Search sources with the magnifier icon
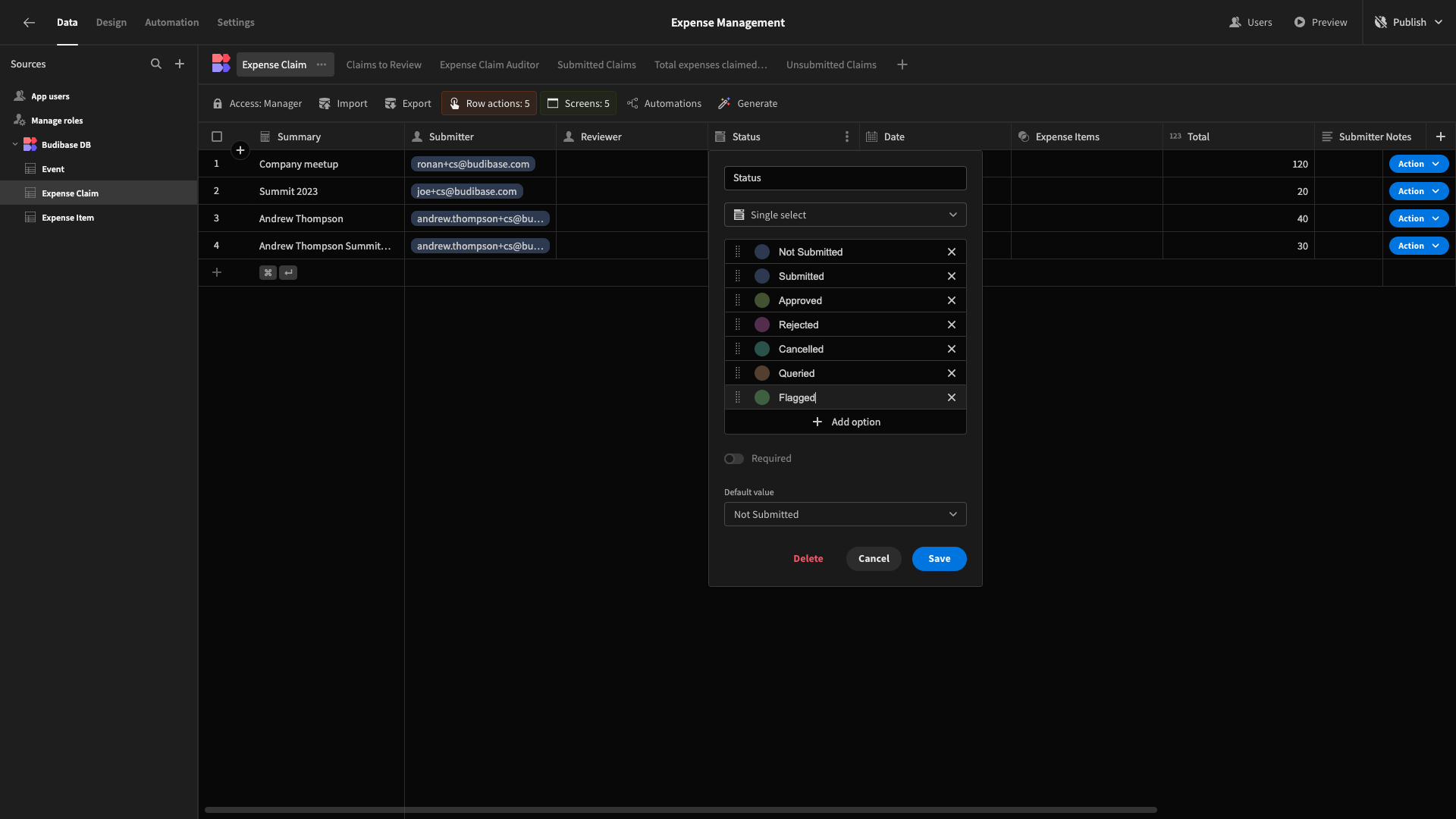The width and height of the screenshot is (1456, 819). point(156,64)
